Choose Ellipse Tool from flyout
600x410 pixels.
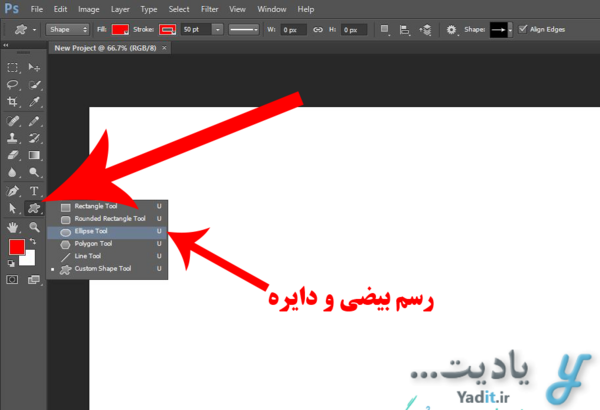pyautogui.click(x=108, y=231)
